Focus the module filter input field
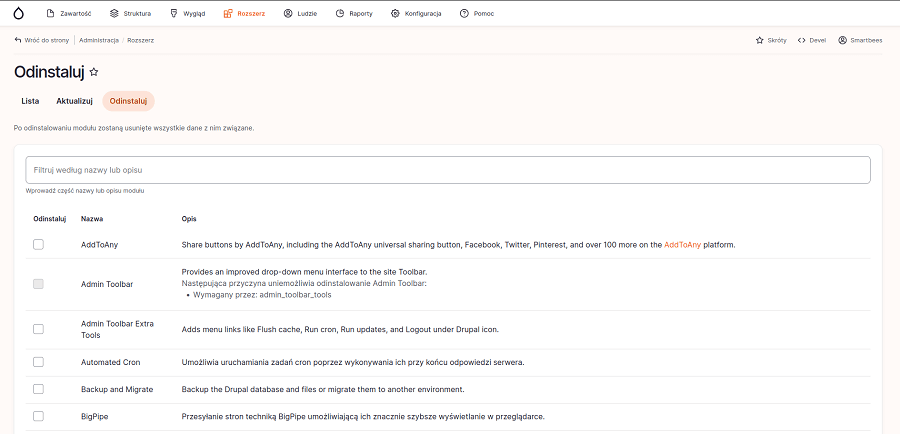Screen dimensions: 900x434 point(448,170)
